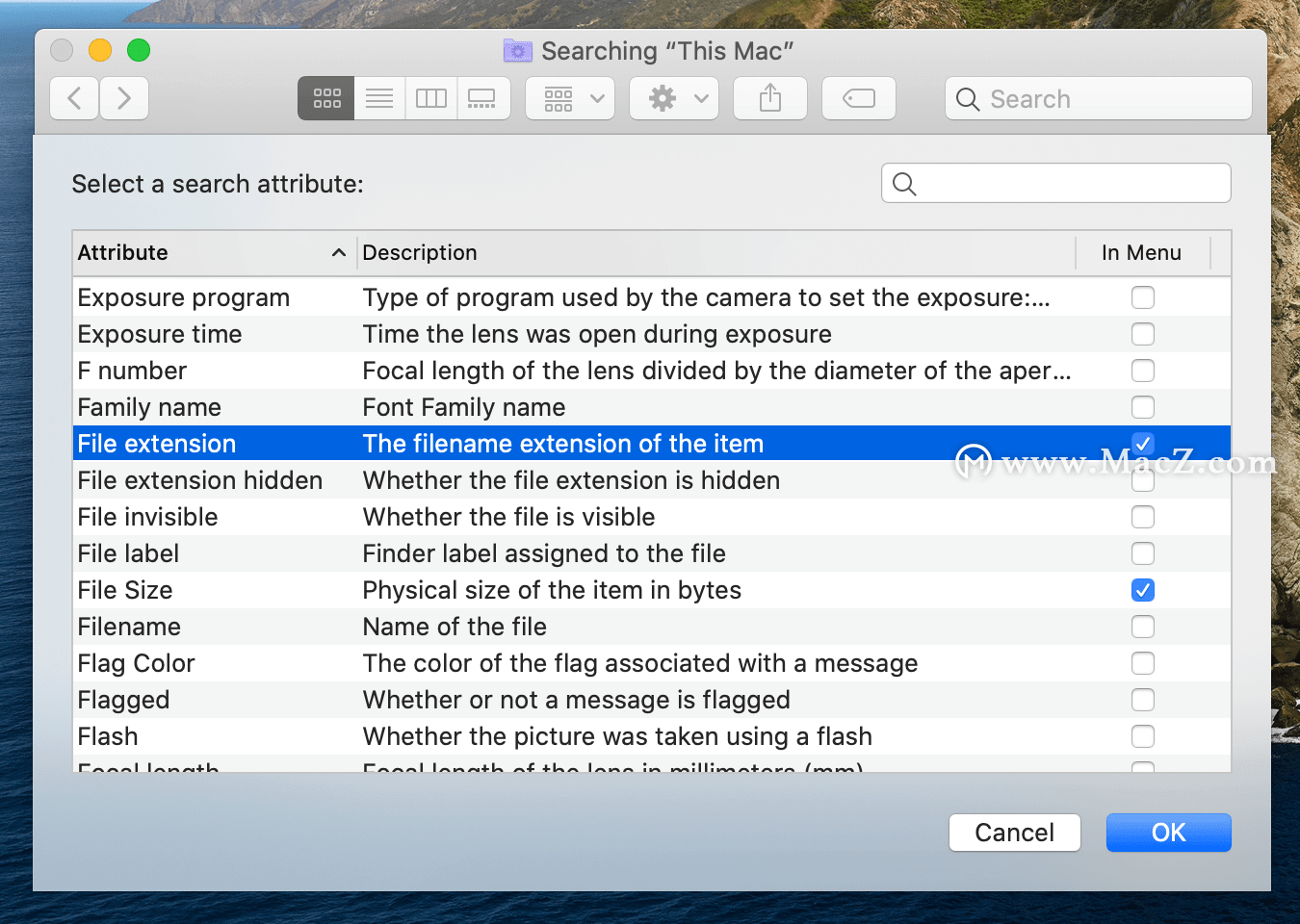The image size is (1300, 924).
Task: Click the Cancel button
Action: pyautogui.click(x=1015, y=833)
